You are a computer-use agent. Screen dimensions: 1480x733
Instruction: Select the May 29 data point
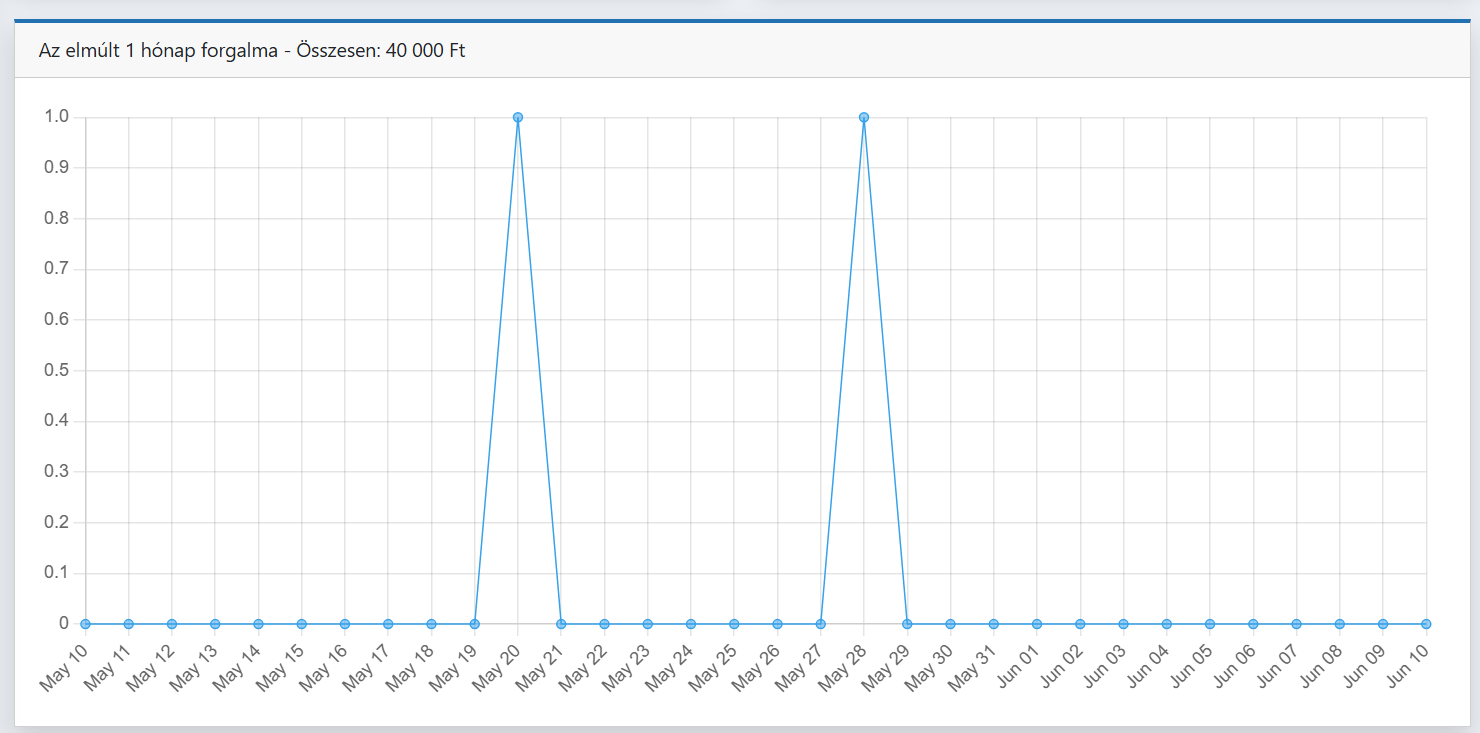(907, 624)
